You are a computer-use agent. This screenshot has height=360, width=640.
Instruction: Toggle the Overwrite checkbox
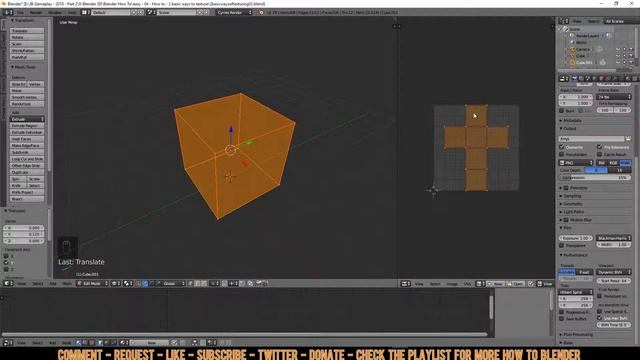[562, 147]
